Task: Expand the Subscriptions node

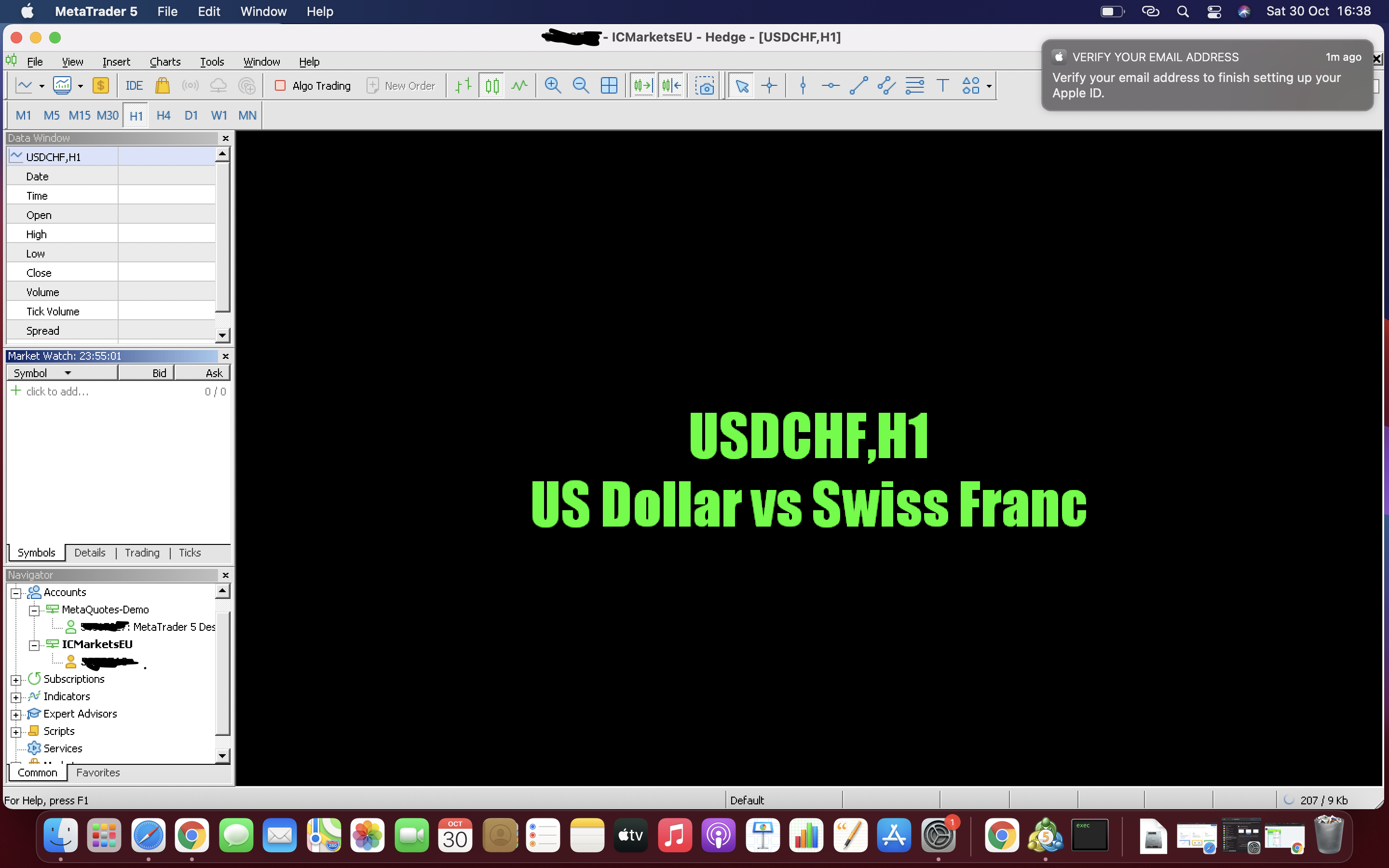Action: [x=16, y=680]
